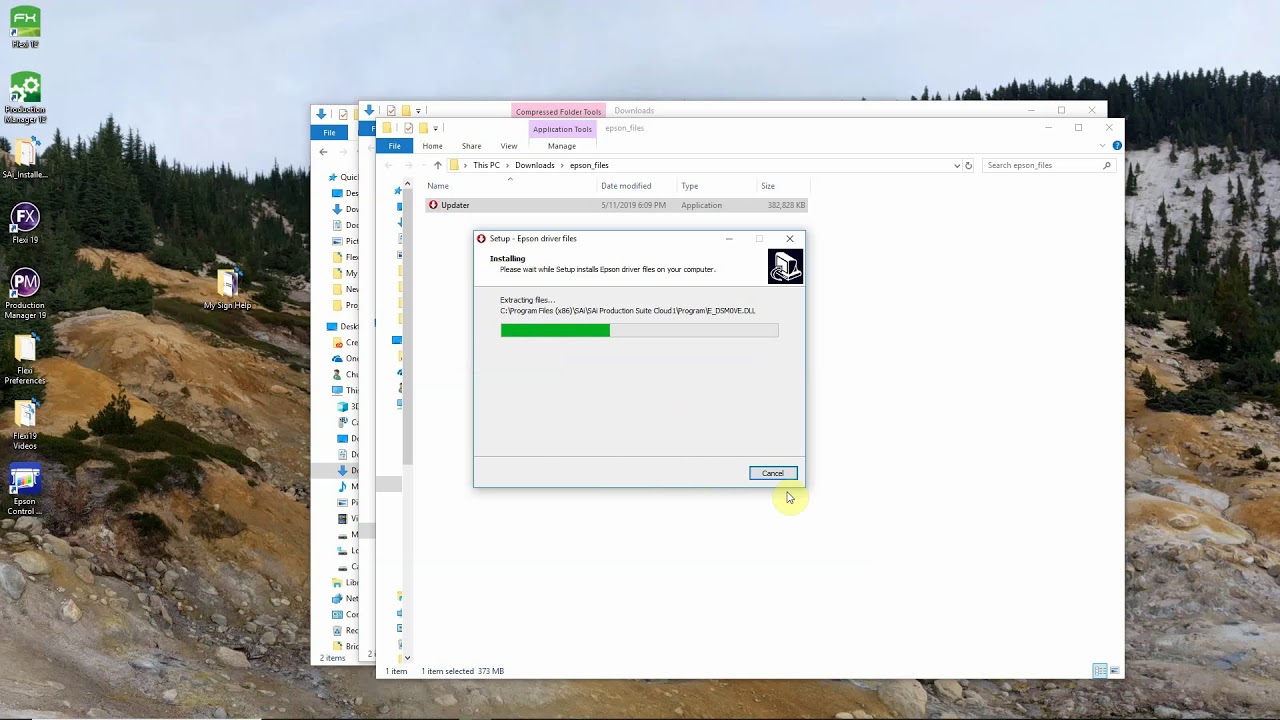The height and width of the screenshot is (720, 1280).
Task: Click the installation progress bar
Action: (639, 330)
